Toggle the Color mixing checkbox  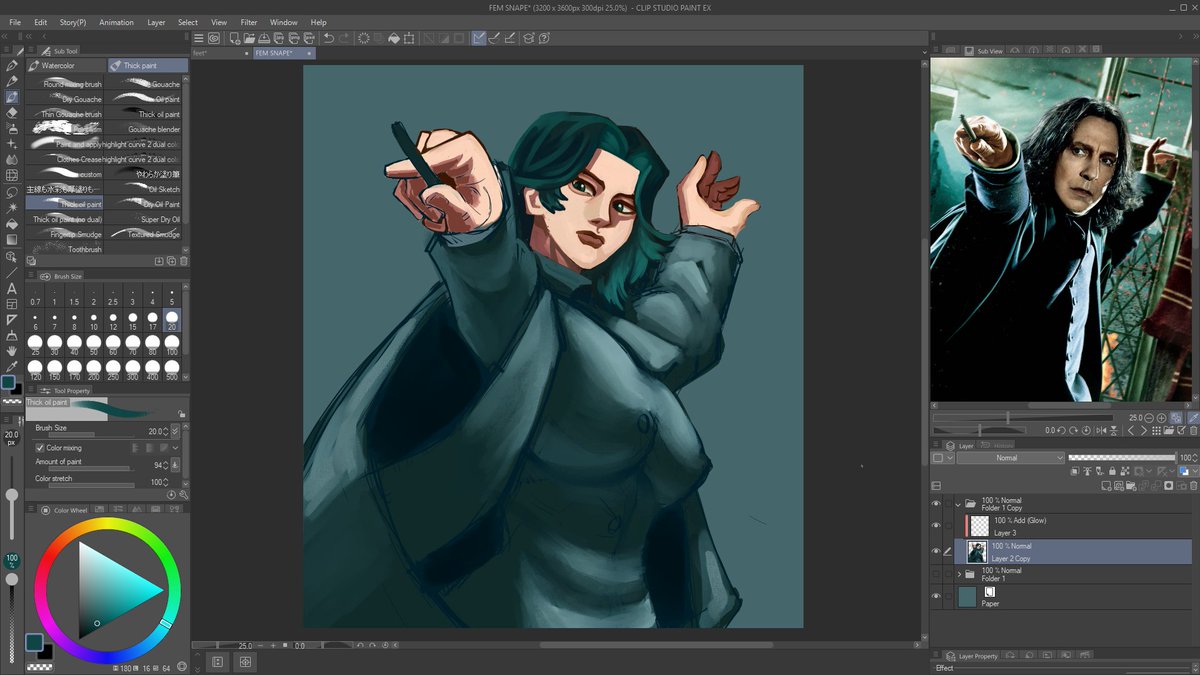(40, 448)
